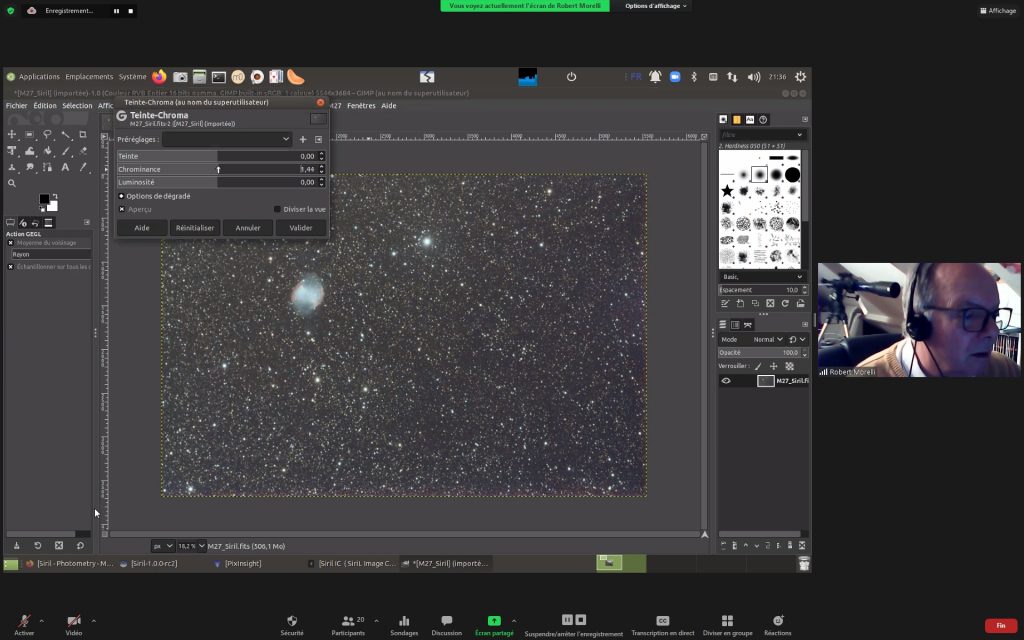Select the Text tool (A icon)

click(65, 167)
